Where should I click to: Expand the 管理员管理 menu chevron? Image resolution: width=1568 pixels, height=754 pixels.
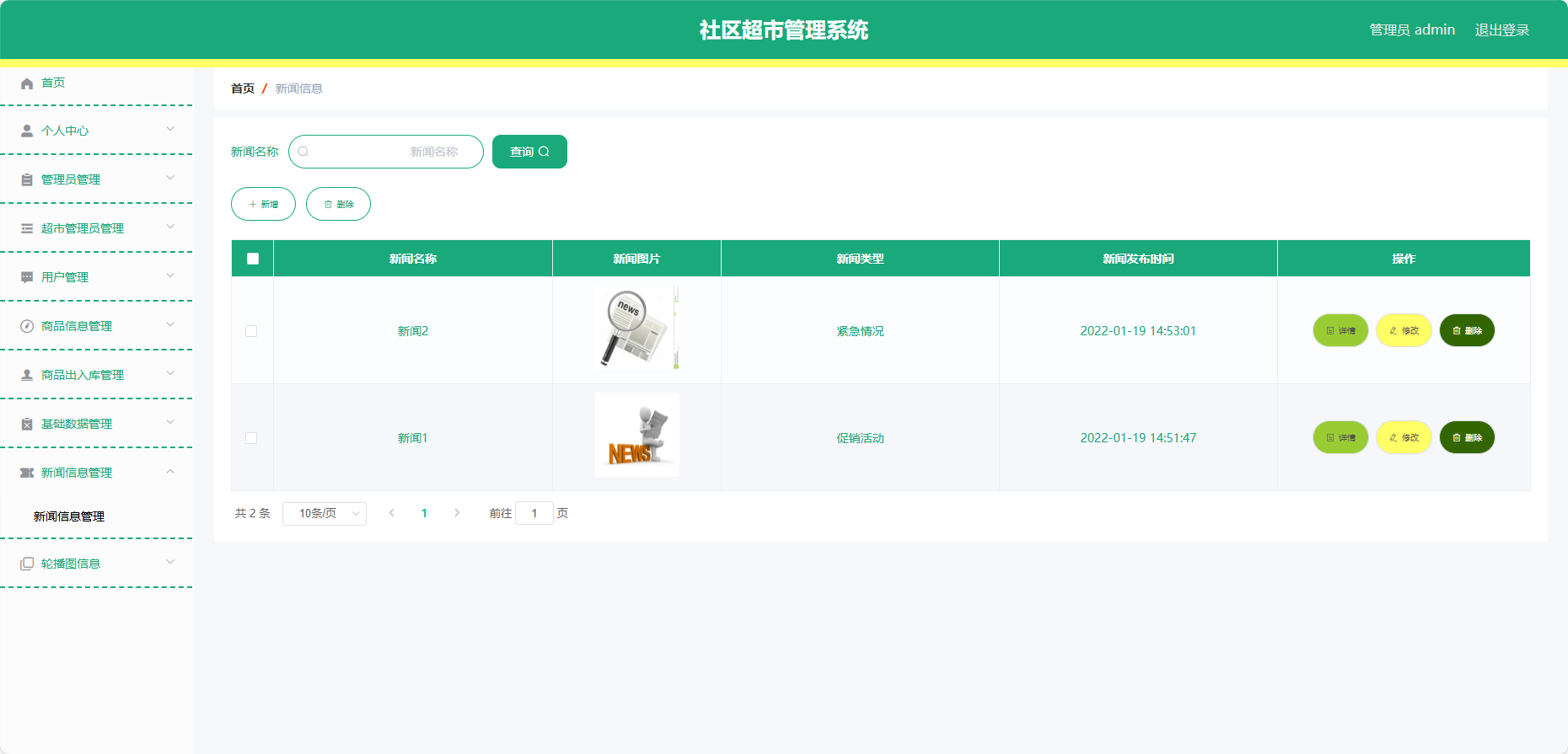click(170, 178)
